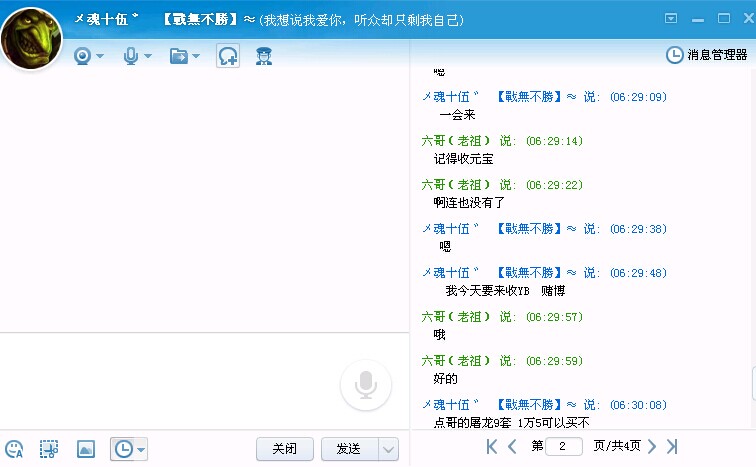
Task: Start a video call with the webcam icon
Action: coord(82,56)
